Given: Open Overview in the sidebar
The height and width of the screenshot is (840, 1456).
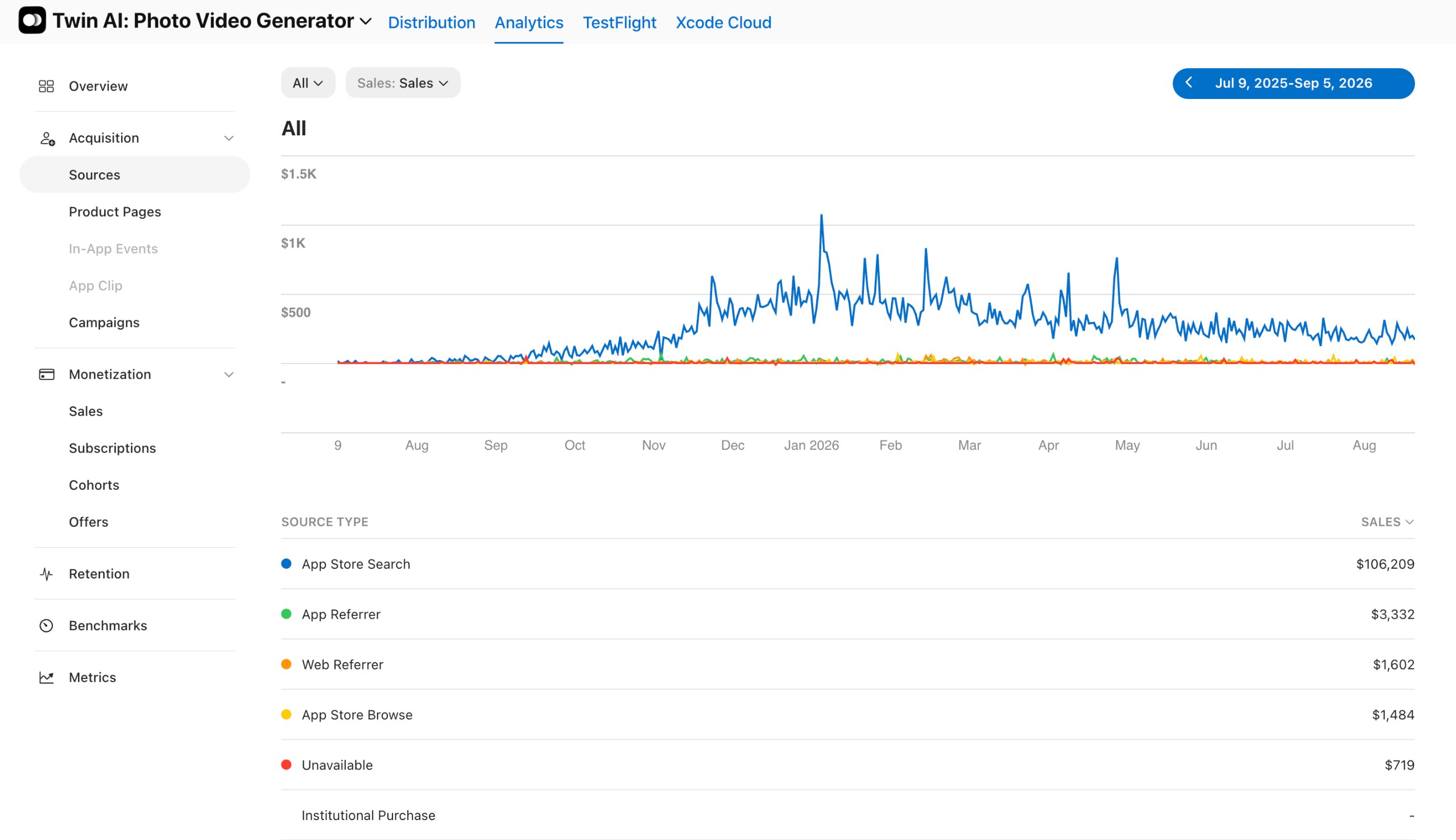Looking at the screenshot, I should (98, 86).
